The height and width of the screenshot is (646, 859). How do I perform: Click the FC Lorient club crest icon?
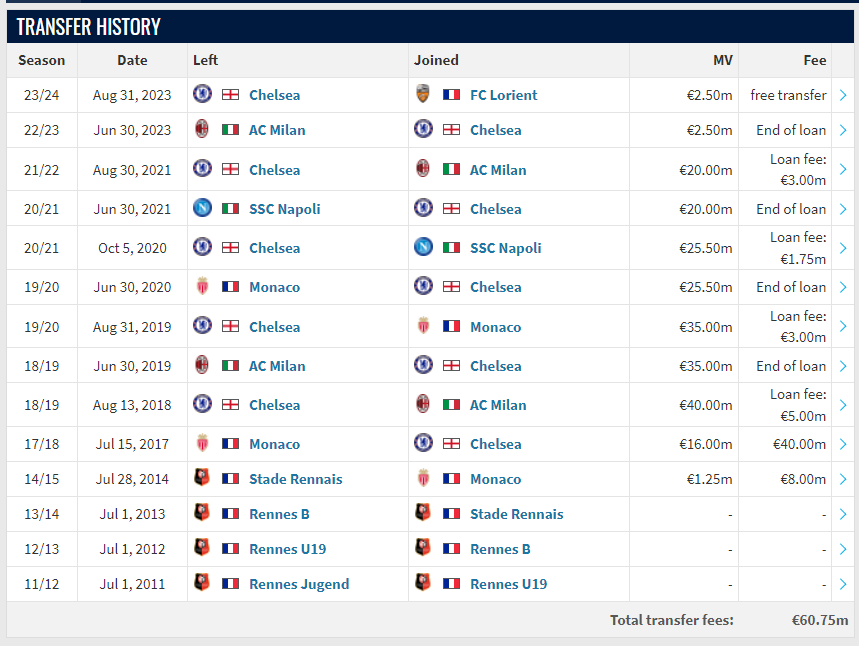(x=422, y=94)
